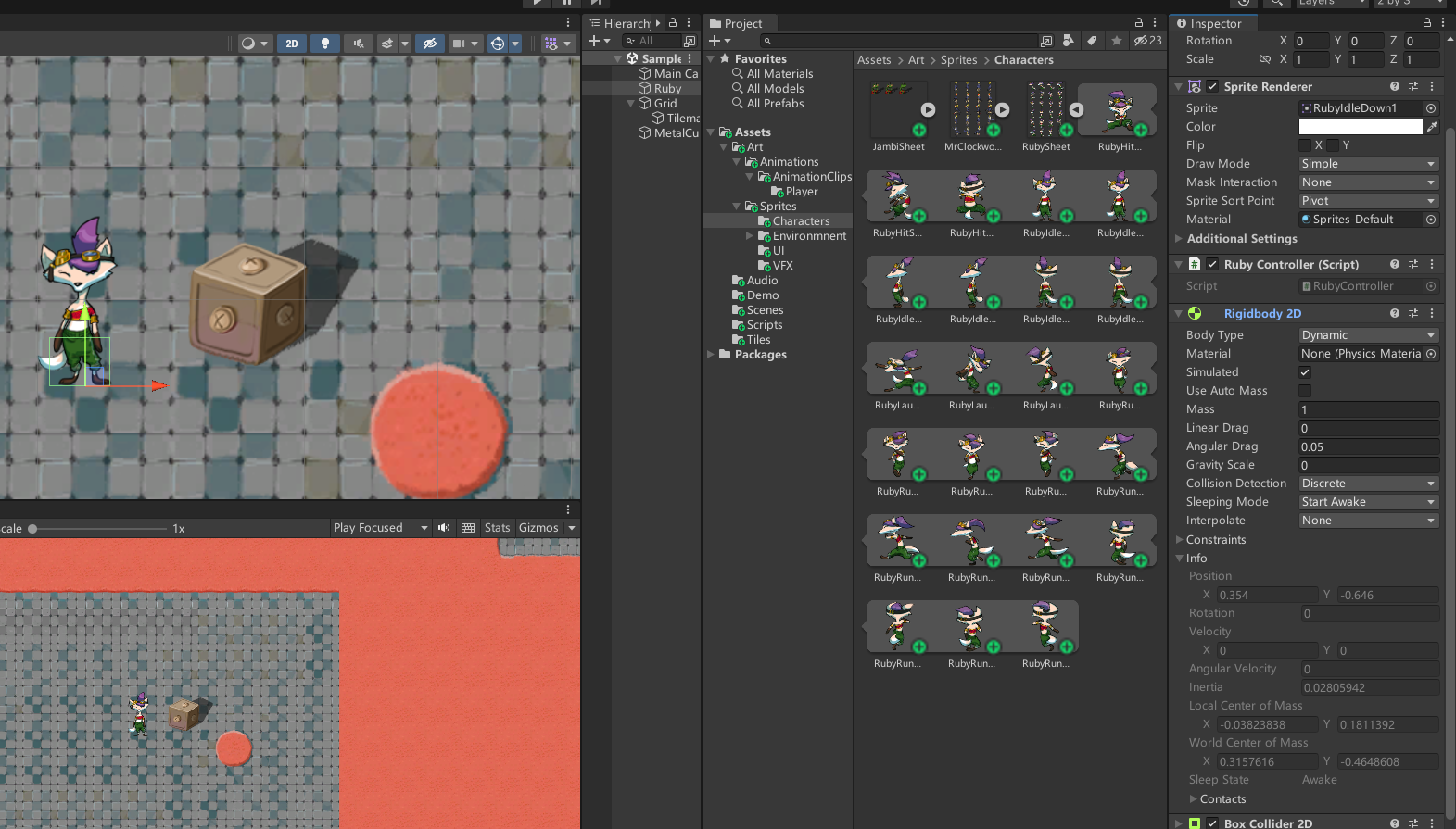Click the Search by Type filter icon
Viewport: 1456px width, 829px height.
1069,41
